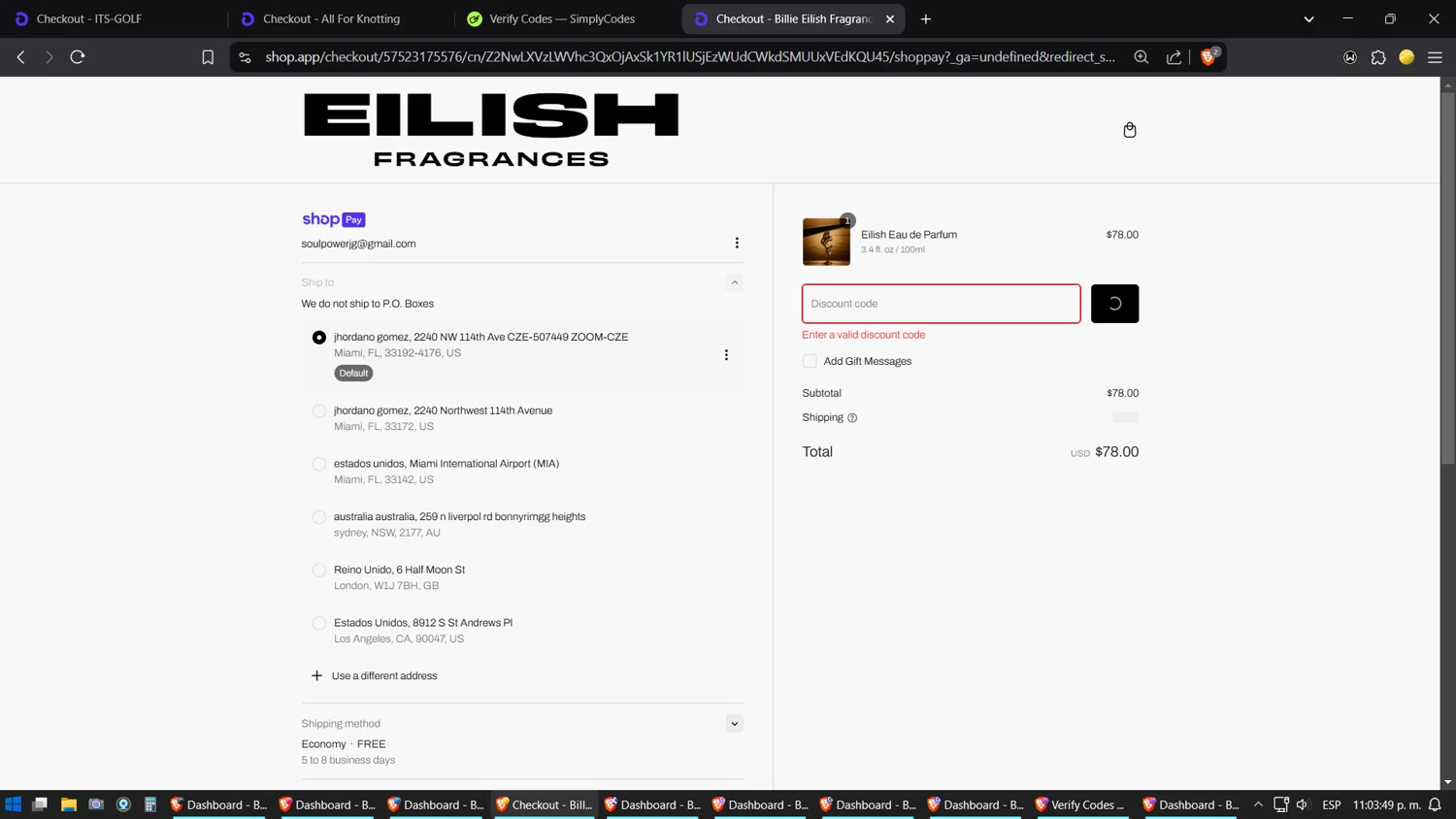
Task: Open a new browser tab
Action: tap(926, 18)
